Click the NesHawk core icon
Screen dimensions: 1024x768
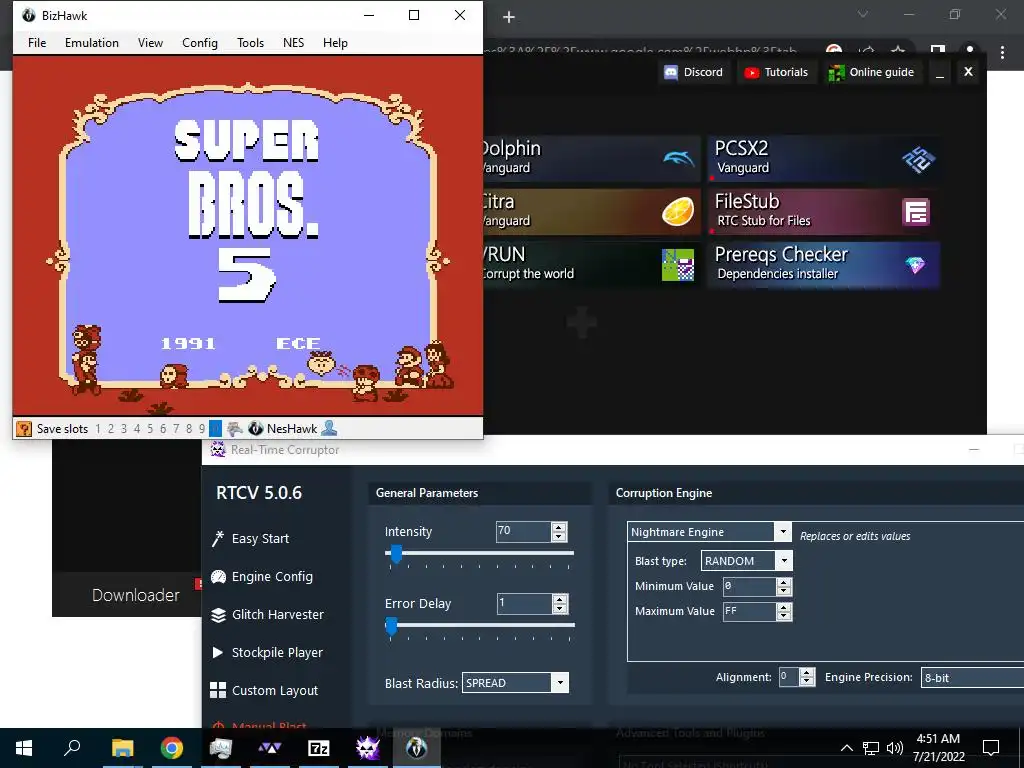[x=256, y=428]
